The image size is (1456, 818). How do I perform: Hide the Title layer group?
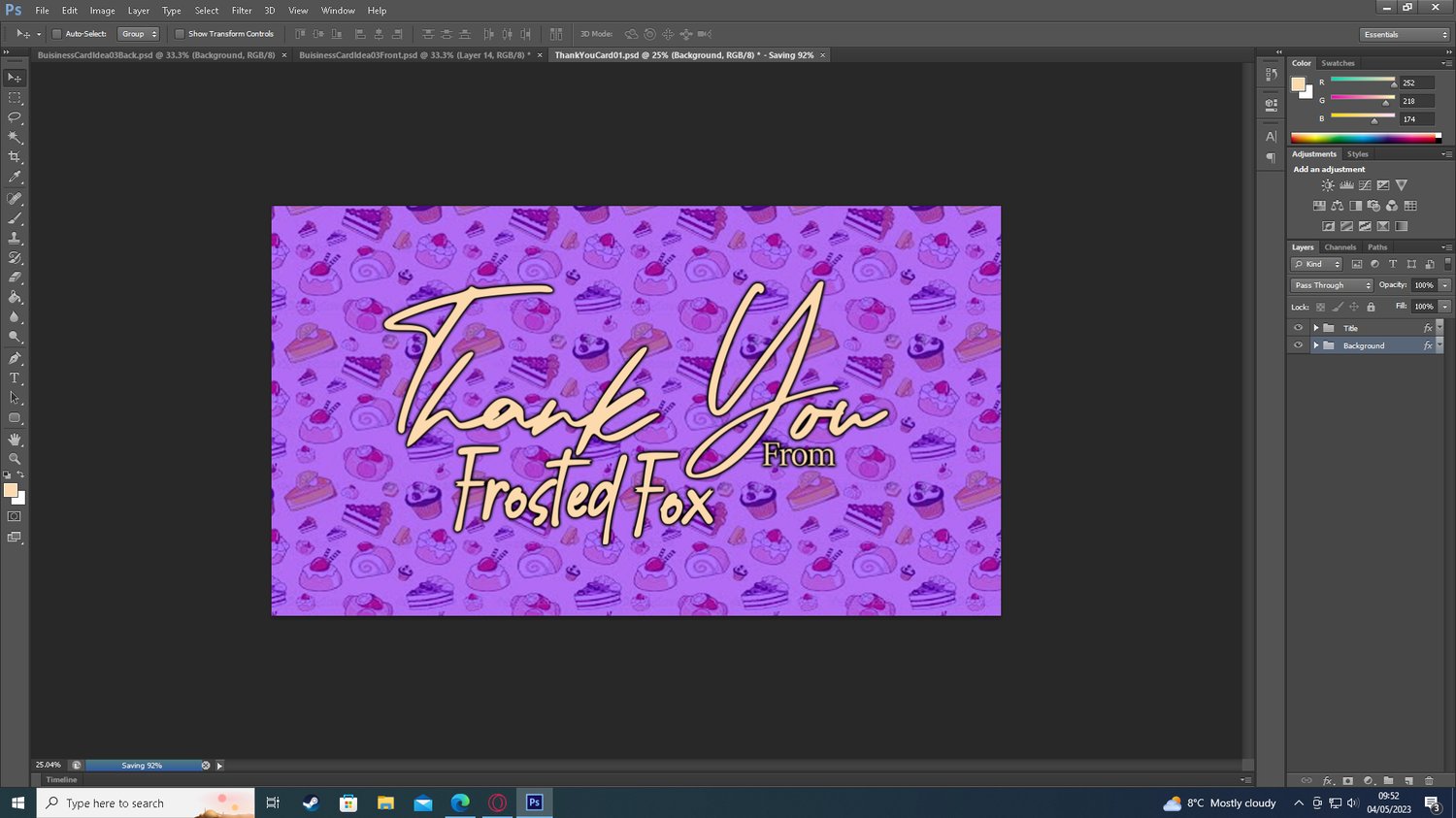(1298, 328)
